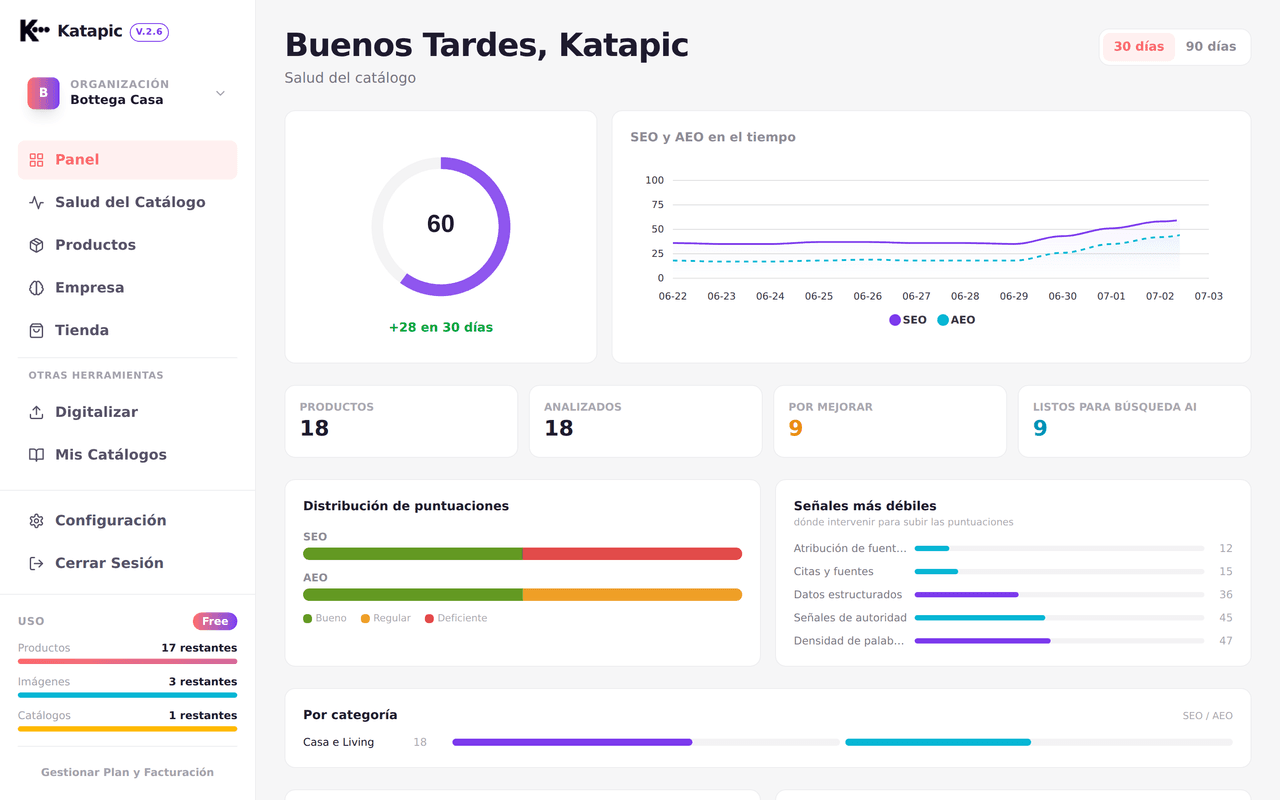Click the Configuración gear icon

(x=37, y=521)
